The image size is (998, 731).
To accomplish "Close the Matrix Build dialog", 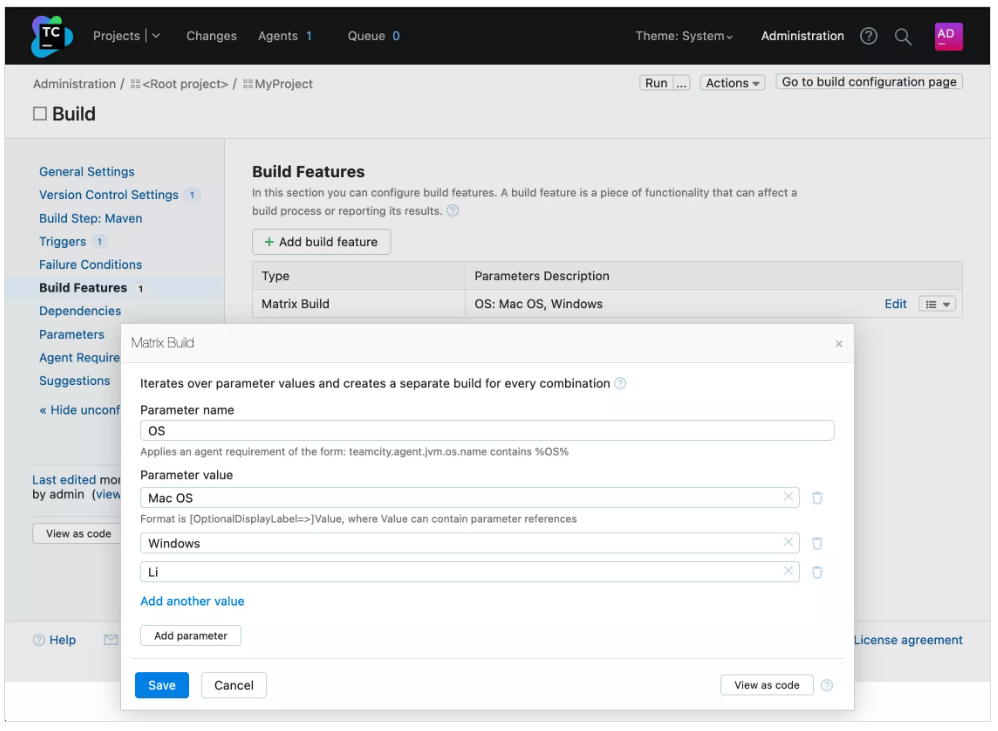I will click(x=839, y=344).
